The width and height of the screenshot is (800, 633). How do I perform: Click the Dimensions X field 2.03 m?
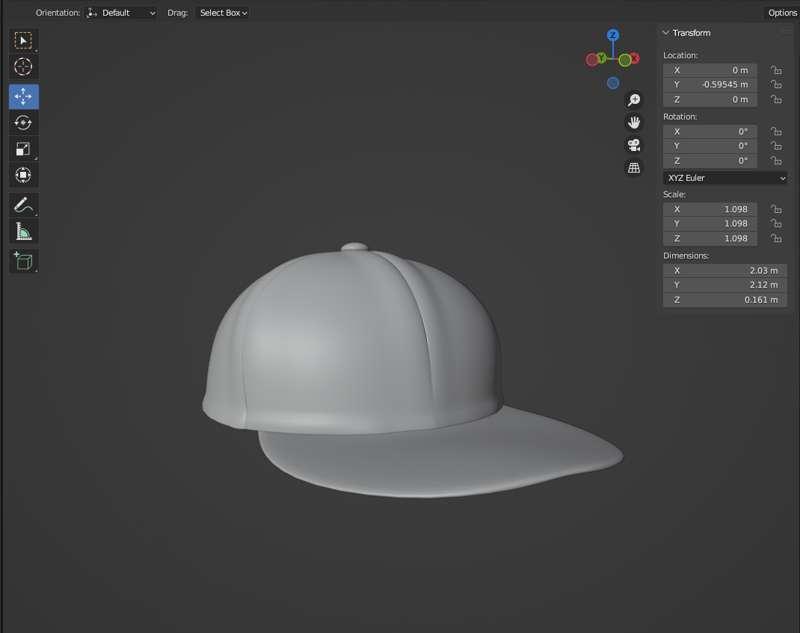point(725,270)
